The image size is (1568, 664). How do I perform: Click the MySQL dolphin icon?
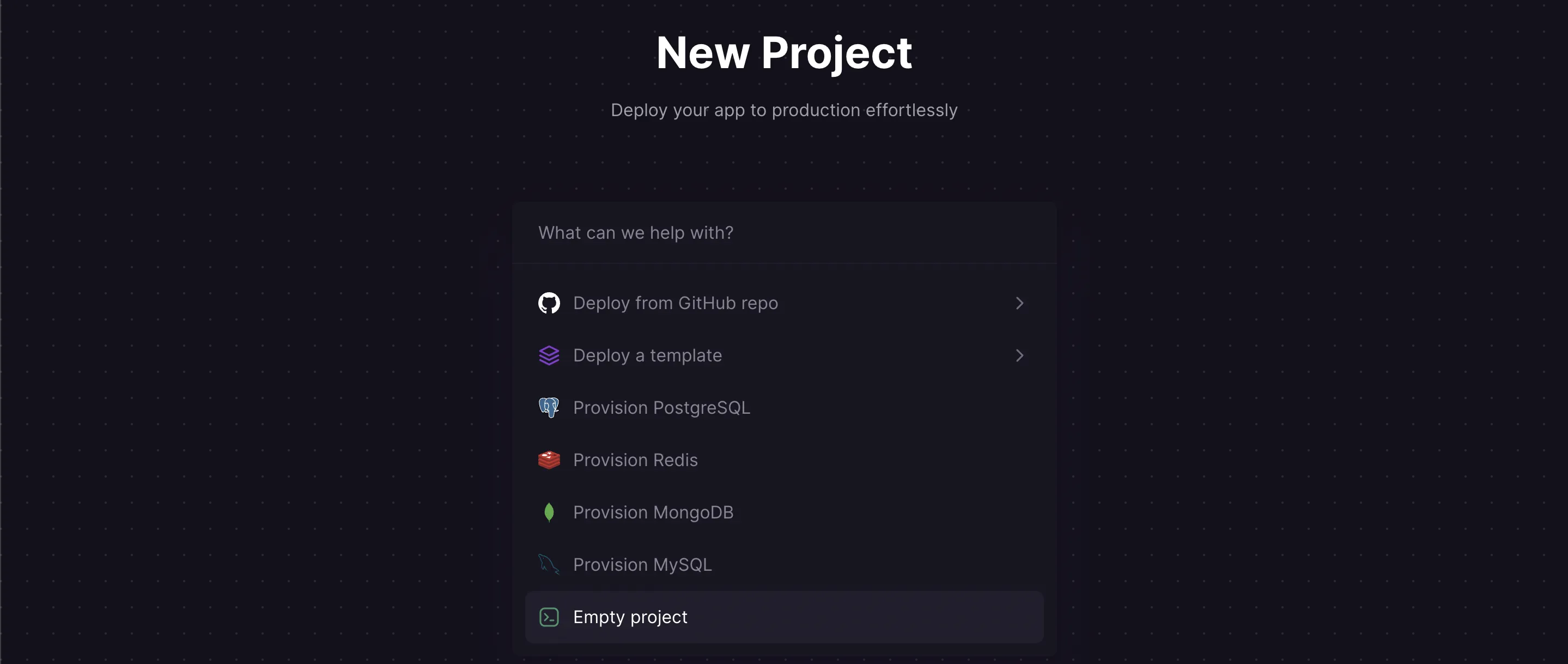[549, 565]
